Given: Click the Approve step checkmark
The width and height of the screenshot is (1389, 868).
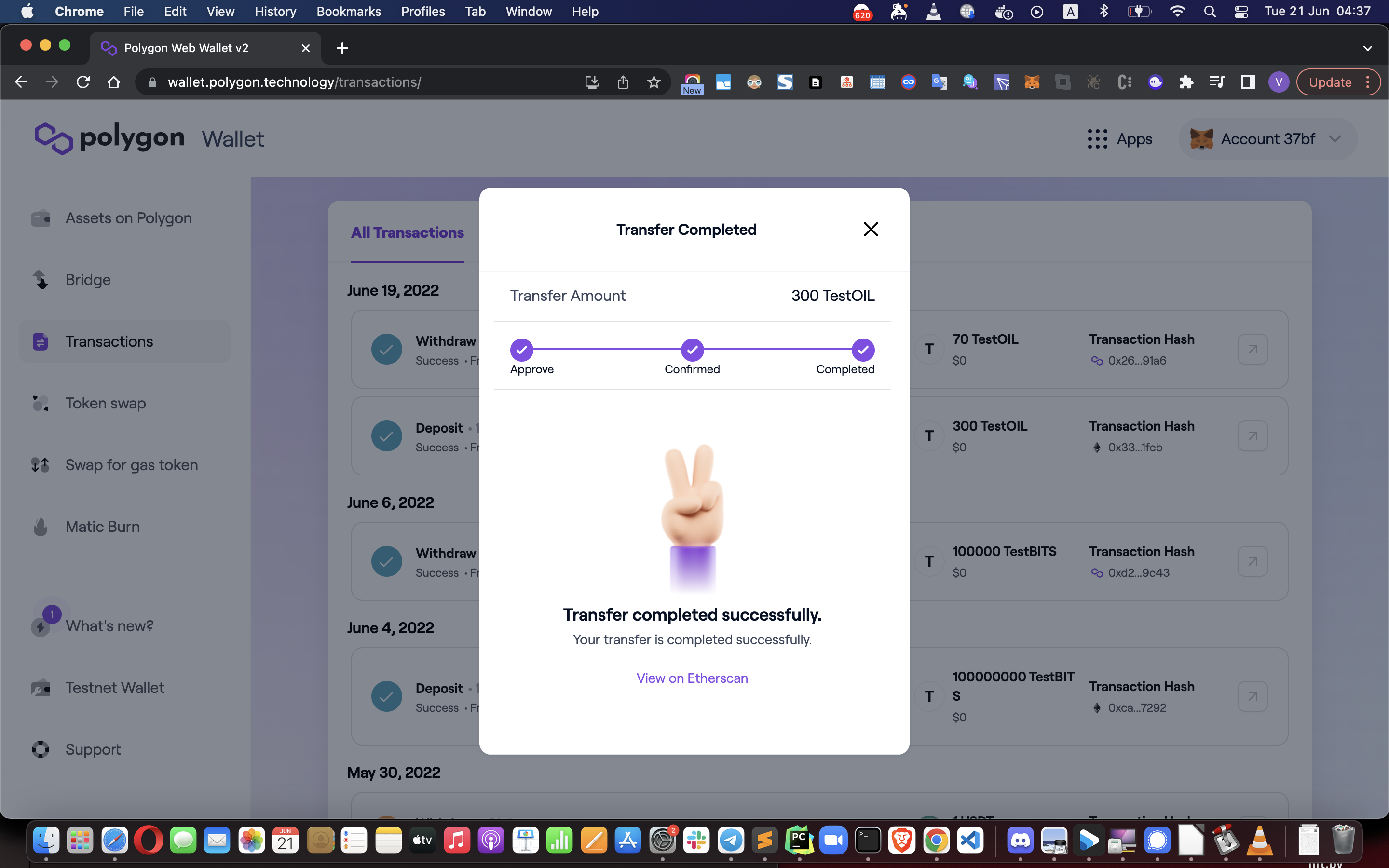Looking at the screenshot, I should pyautogui.click(x=521, y=350).
